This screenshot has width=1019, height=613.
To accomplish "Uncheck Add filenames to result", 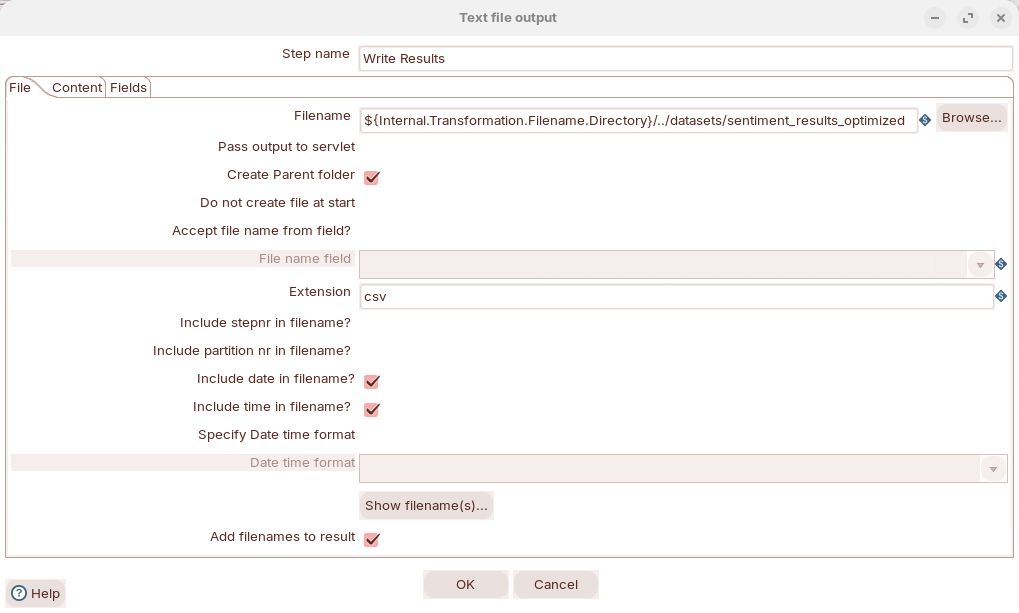I will point(371,539).
